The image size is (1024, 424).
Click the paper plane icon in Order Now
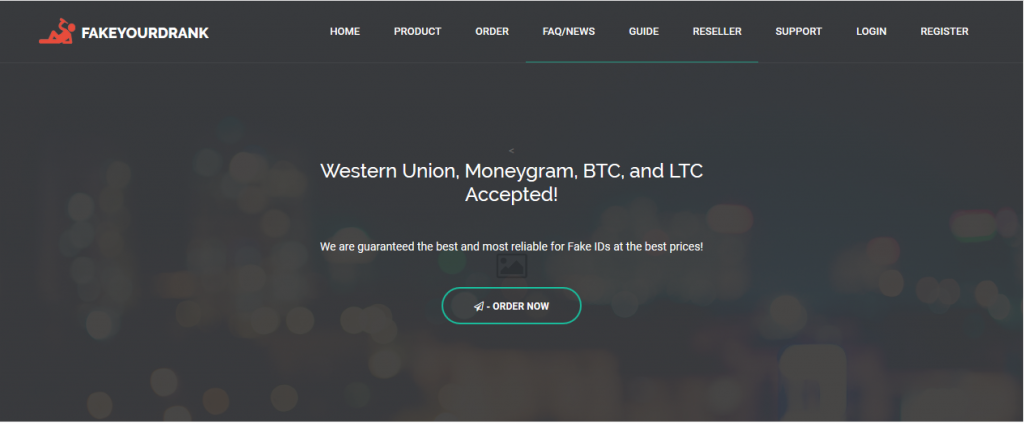pyautogui.click(x=479, y=306)
